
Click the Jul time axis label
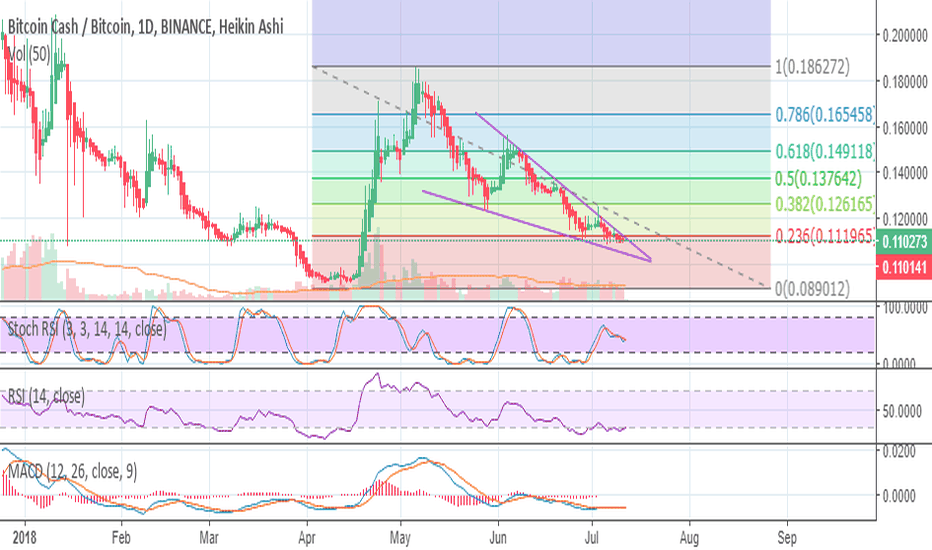[x=591, y=538]
